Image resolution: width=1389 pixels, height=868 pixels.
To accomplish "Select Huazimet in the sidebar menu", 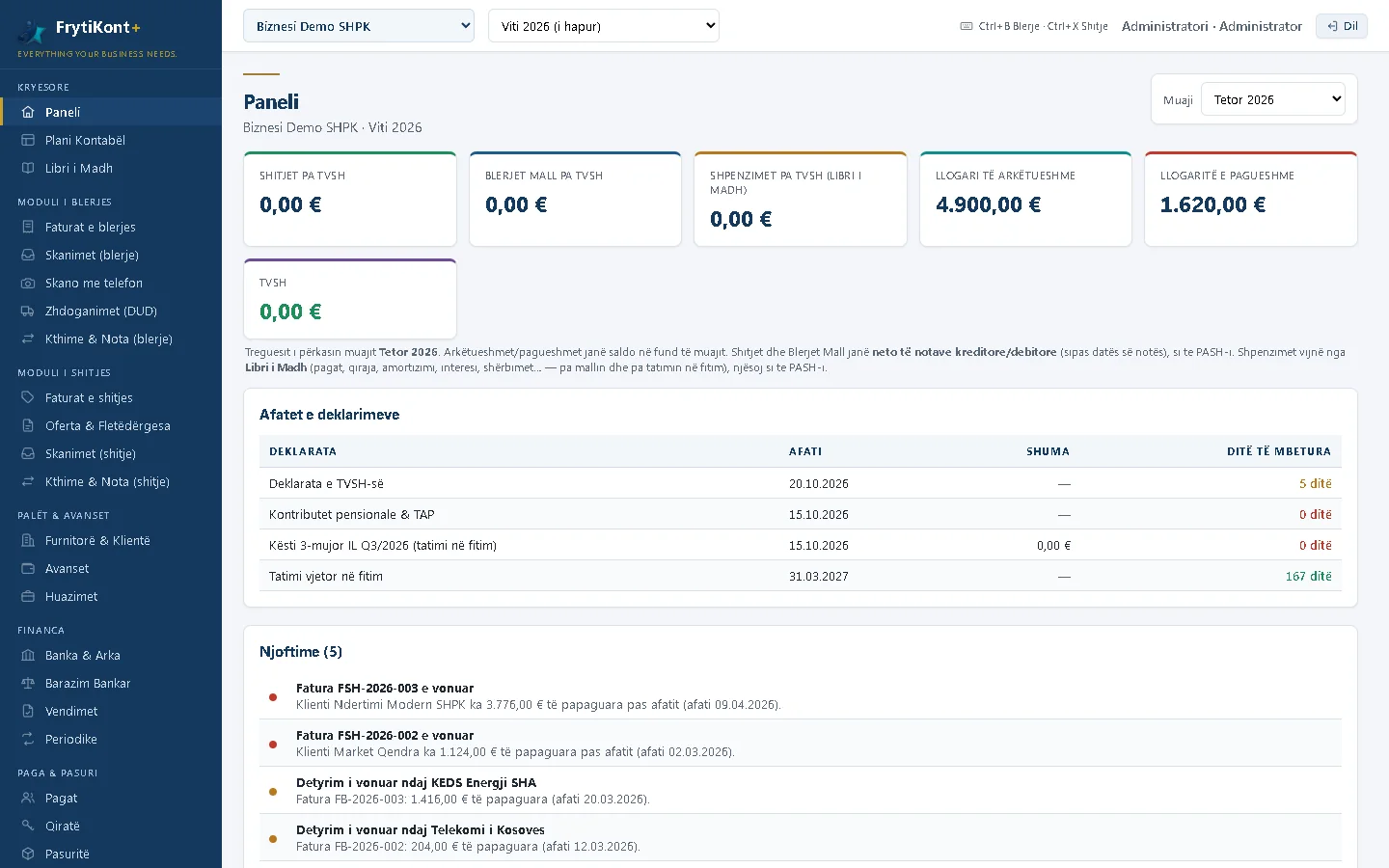I will (111, 596).
